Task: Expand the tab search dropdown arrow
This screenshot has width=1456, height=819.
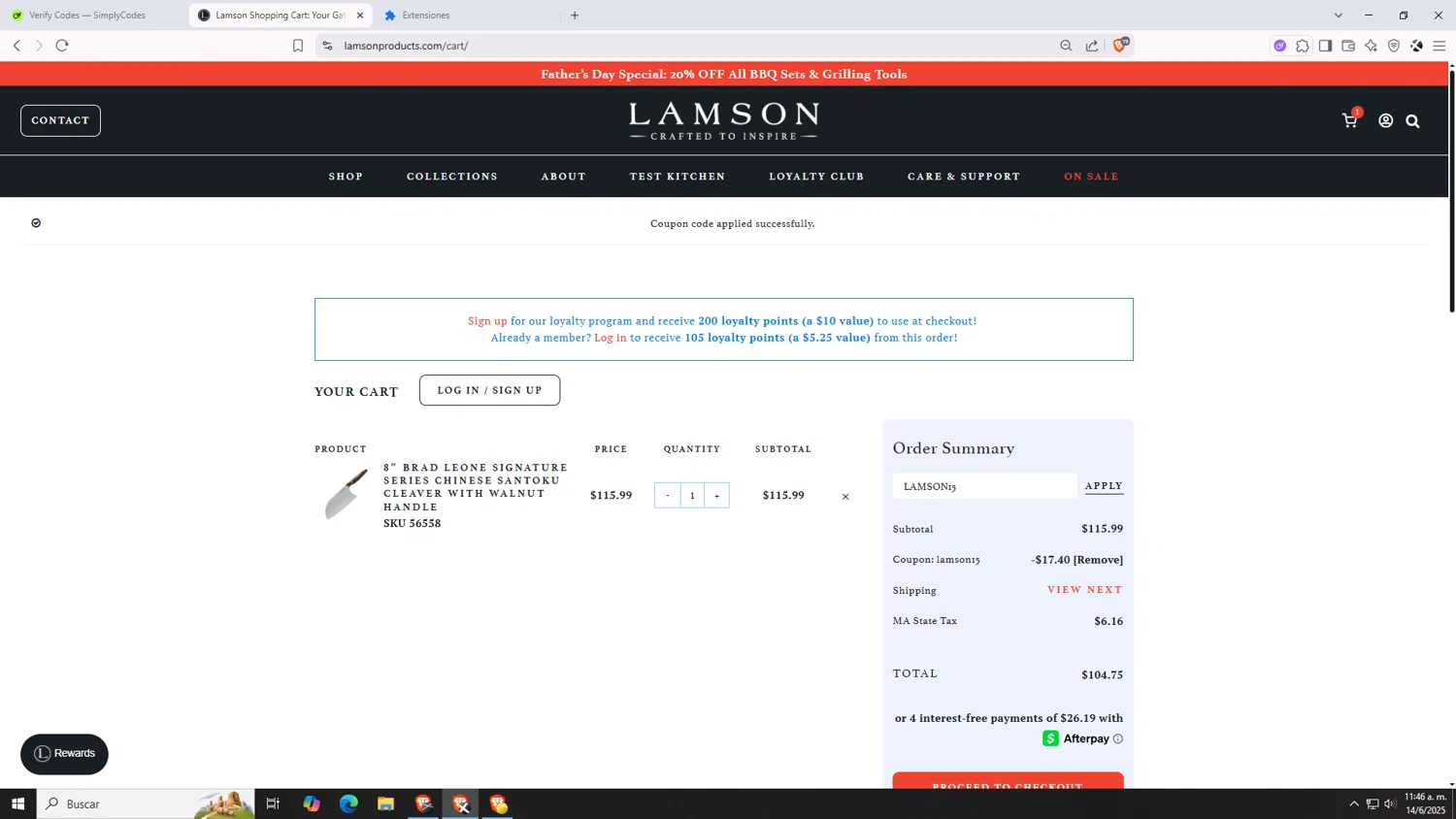Action: pos(1338,16)
